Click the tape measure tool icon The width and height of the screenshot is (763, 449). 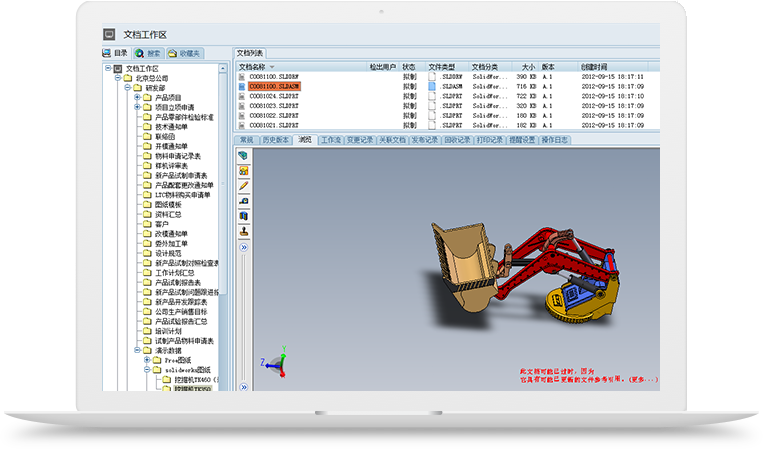pos(243,201)
